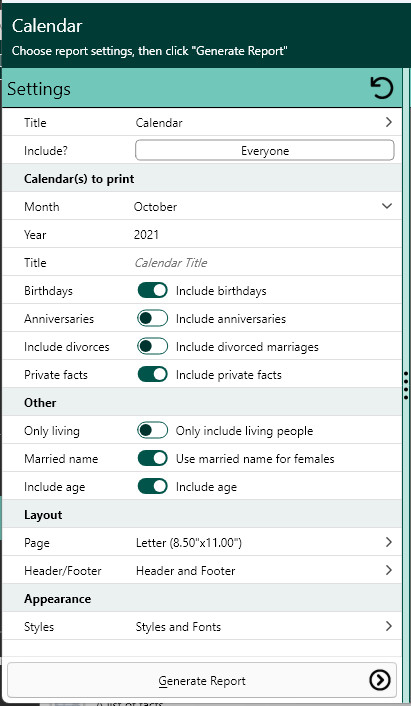Turn on Include divorced marriages switch

pos(153,346)
